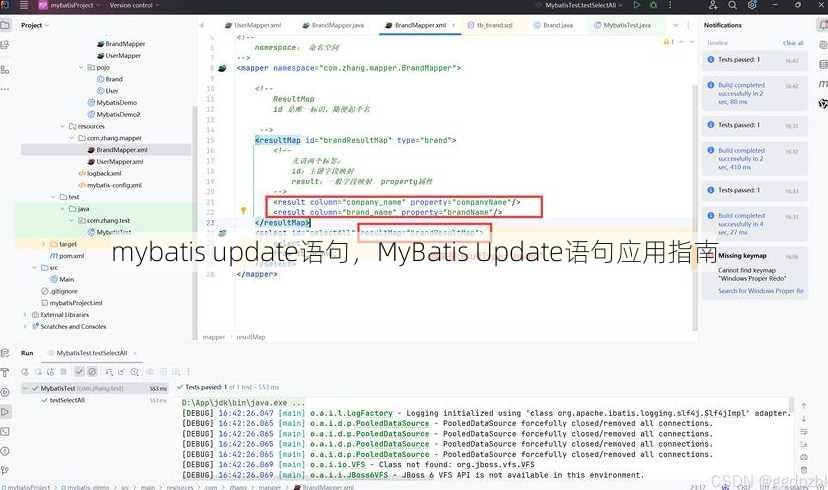Open the Maven tool window icon

click(x=823, y=84)
